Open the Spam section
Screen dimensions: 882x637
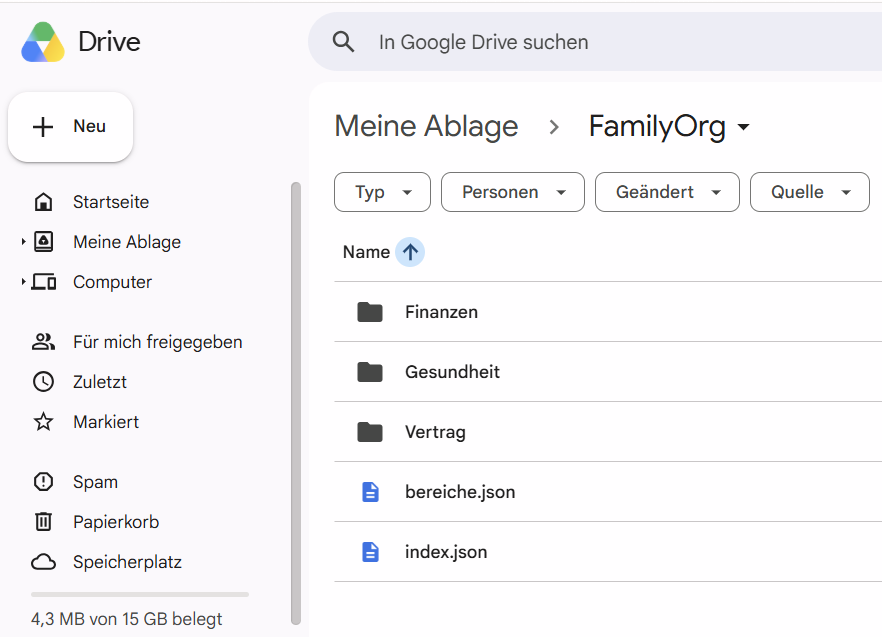point(96,482)
